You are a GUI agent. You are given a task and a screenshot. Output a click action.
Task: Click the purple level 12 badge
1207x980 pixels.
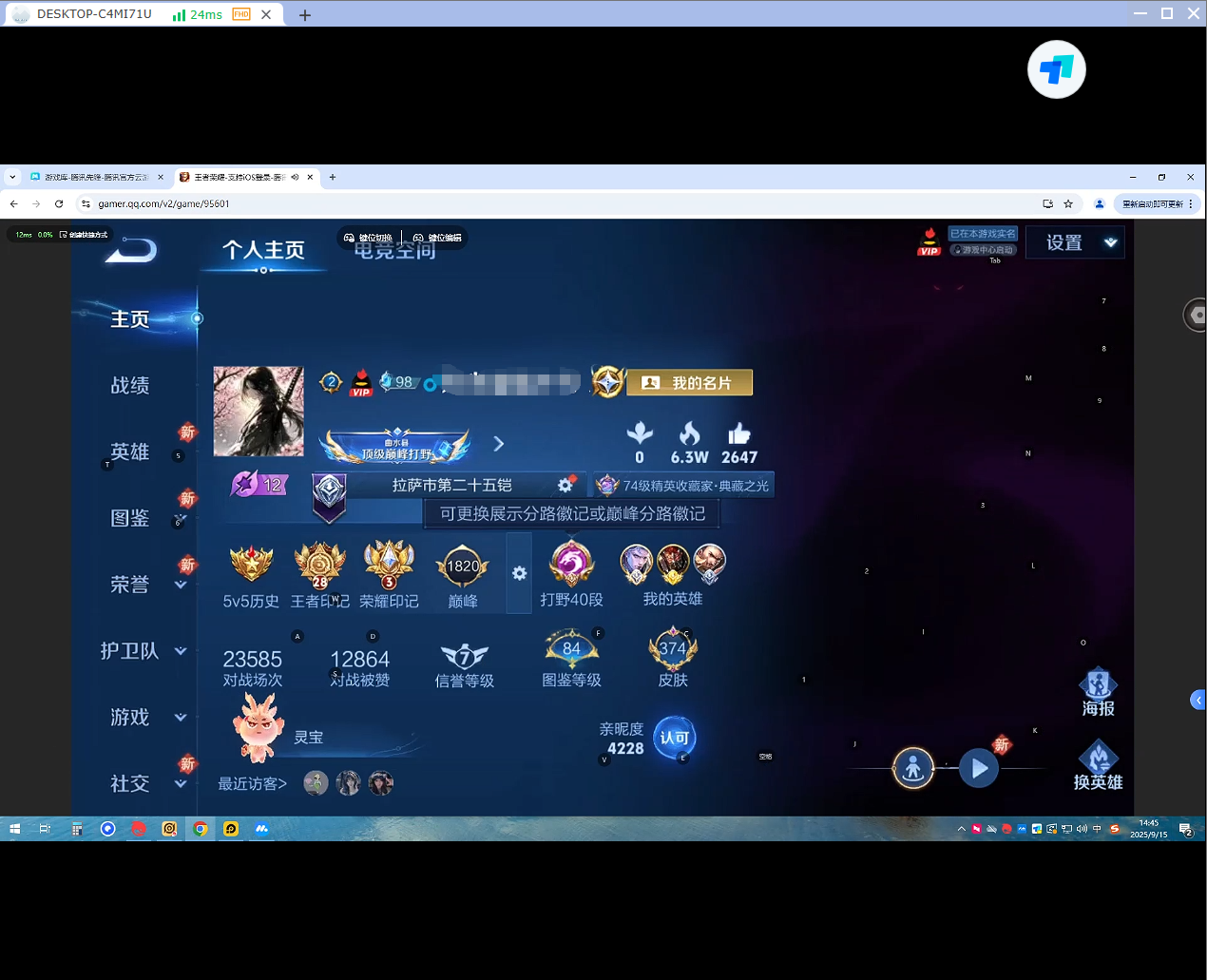(x=259, y=485)
